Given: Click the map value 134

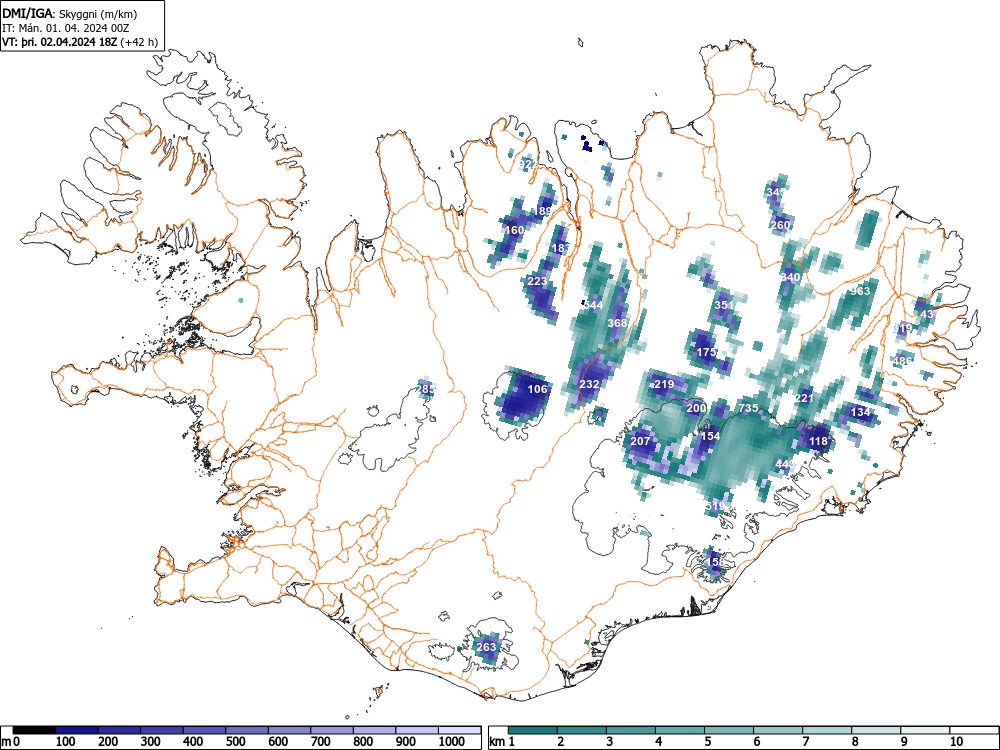Looking at the screenshot, I should point(860,412).
